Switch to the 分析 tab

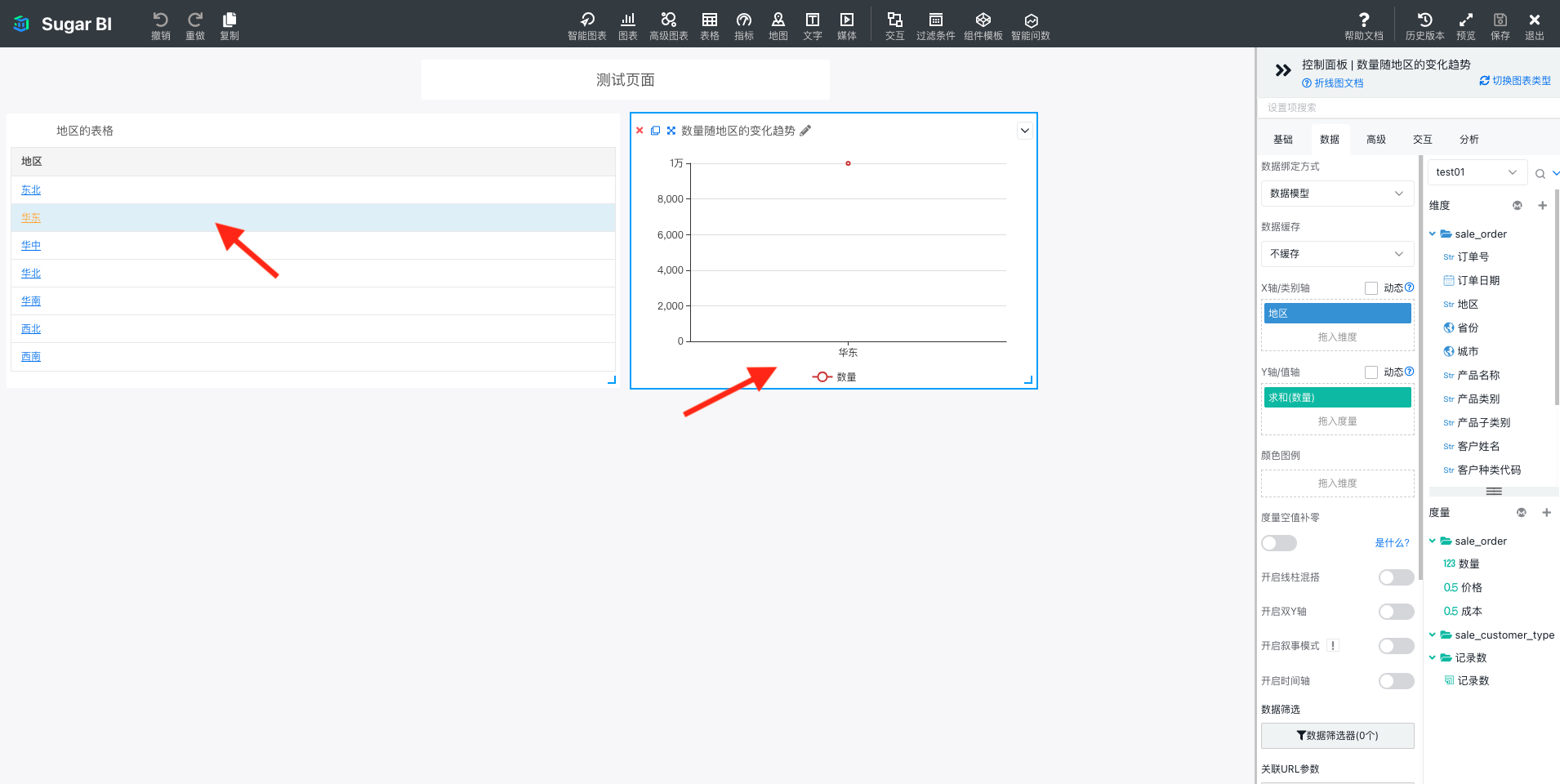click(1469, 140)
